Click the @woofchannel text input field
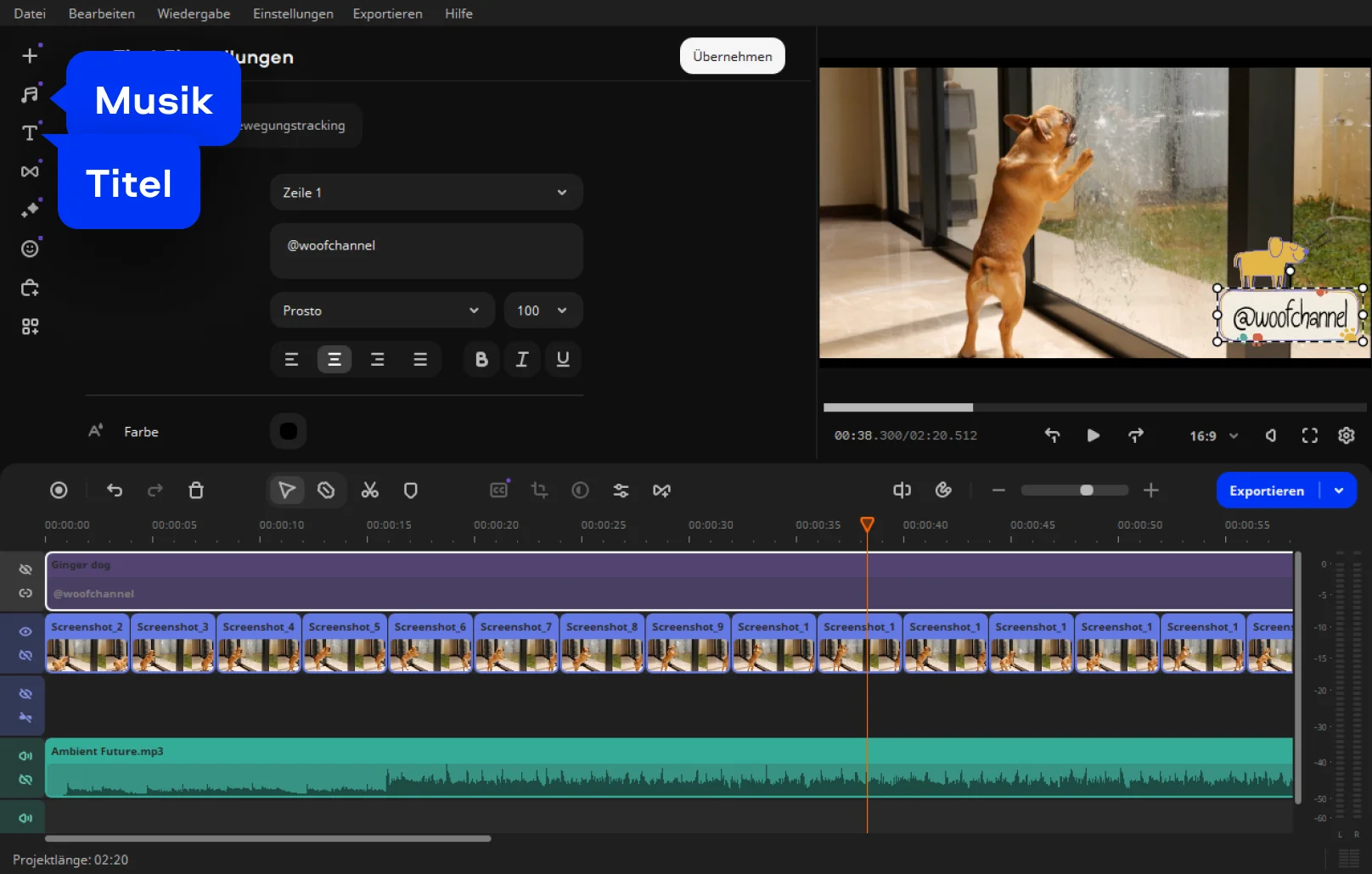The height and width of the screenshot is (874, 1372). point(426,250)
